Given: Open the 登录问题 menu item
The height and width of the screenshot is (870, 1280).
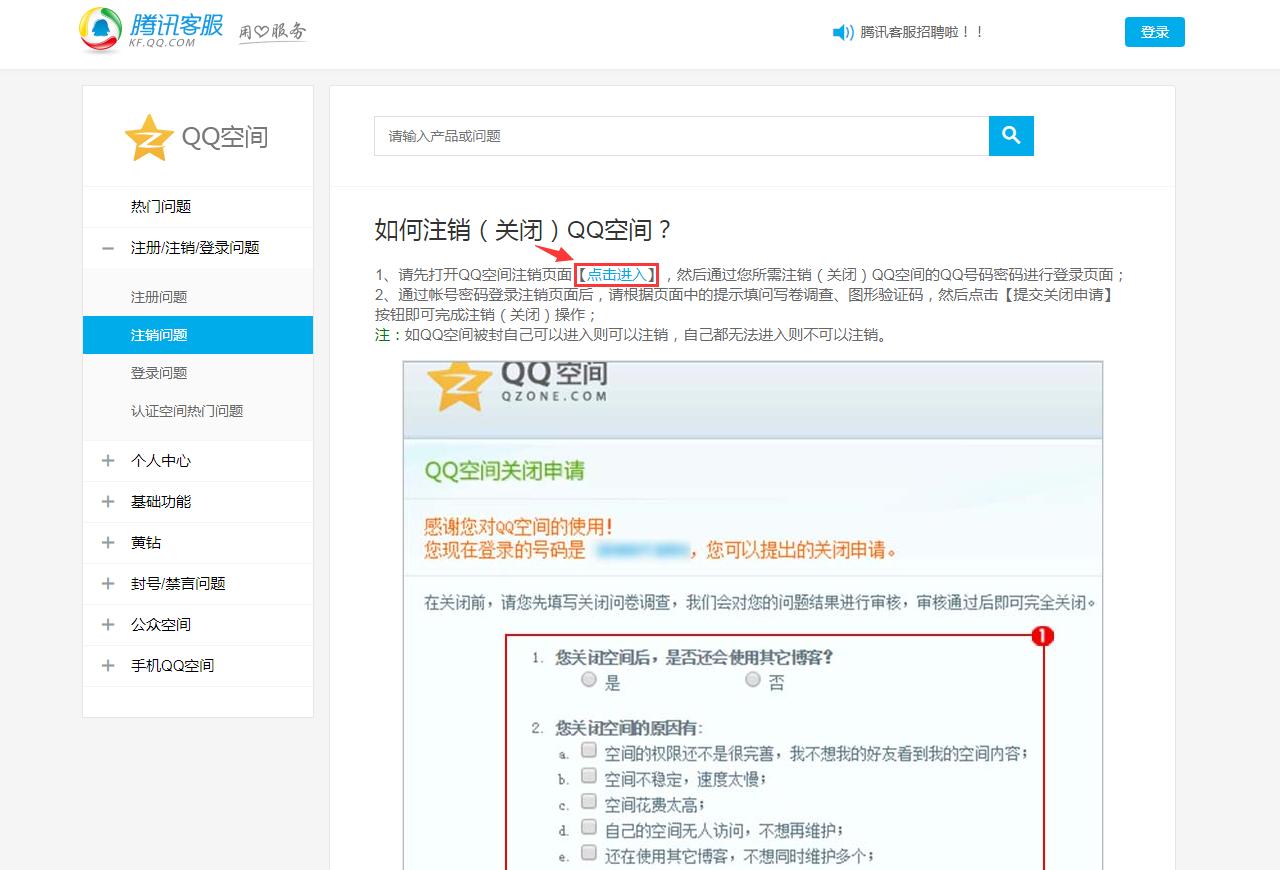Looking at the screenshot, I should click(x=161, y=372).
